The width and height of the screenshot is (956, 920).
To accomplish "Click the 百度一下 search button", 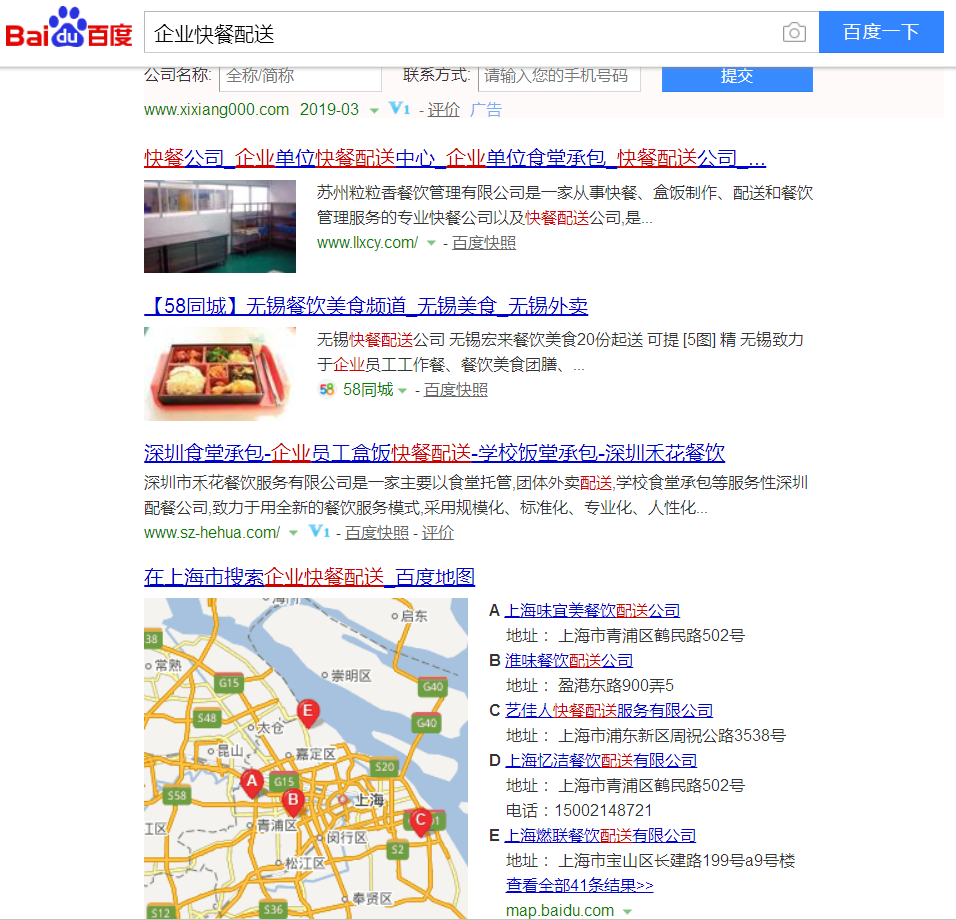I will click(881, 32).
